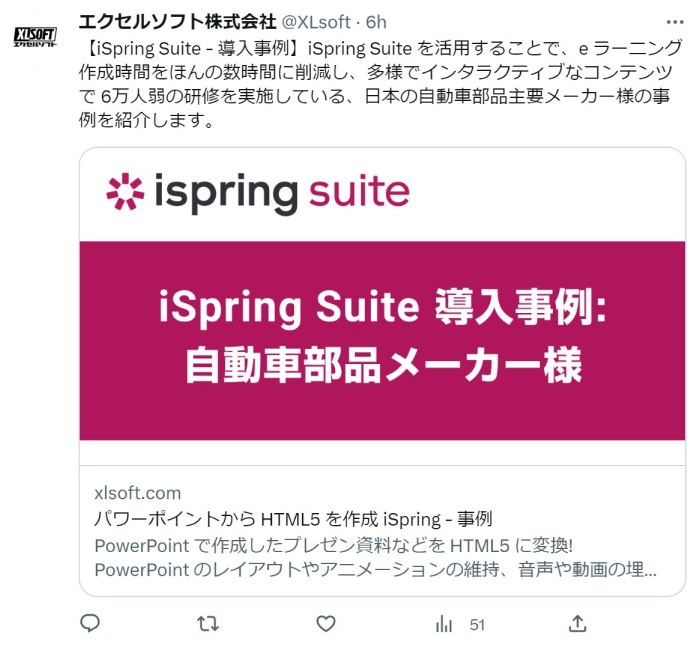Click the 自動車部品メーカー様 headline in banner
Viewport: 700px width, 658px height.
(384, 365)
